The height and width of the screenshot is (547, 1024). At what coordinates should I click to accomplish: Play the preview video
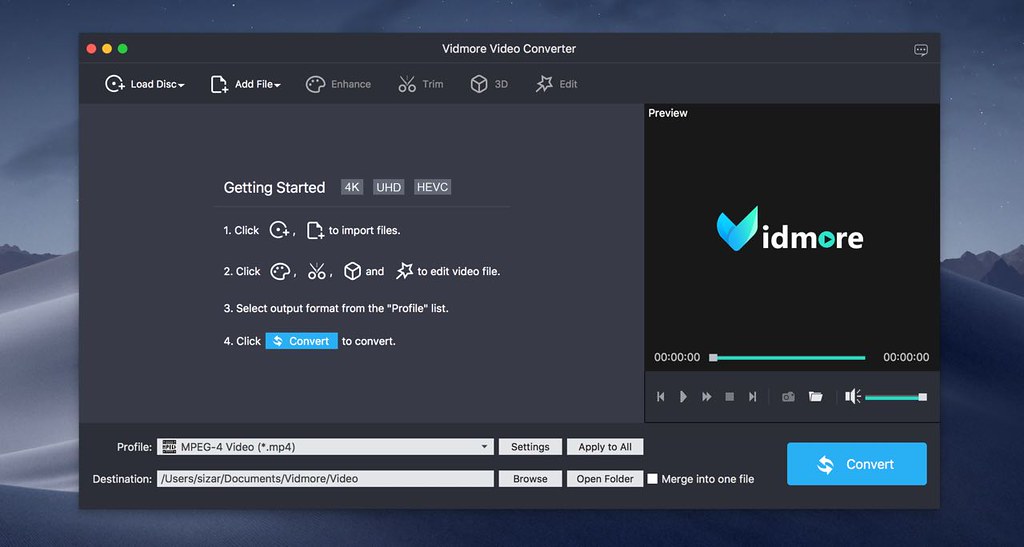coord(683,397)
